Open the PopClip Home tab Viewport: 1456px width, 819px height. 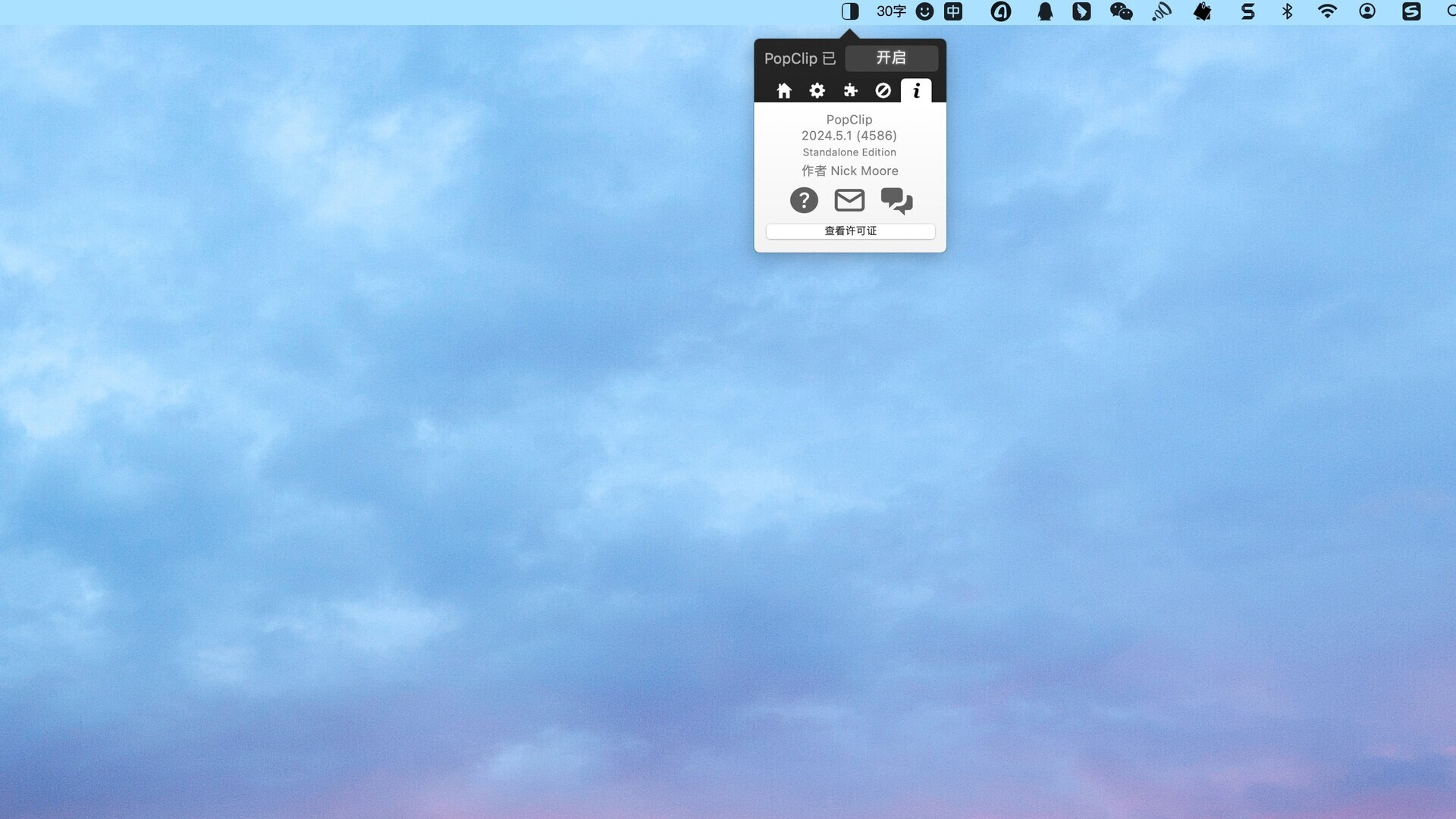(x=784, y=91)
